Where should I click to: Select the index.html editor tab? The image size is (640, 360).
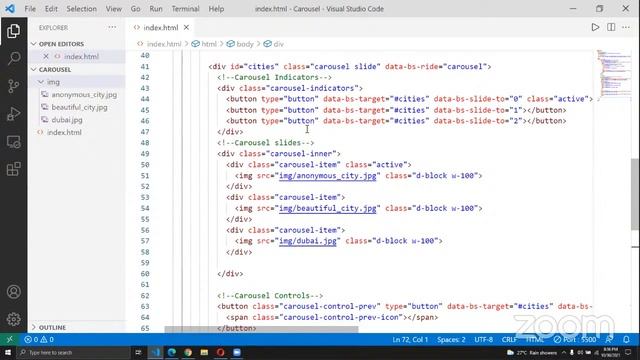(161, 27)
